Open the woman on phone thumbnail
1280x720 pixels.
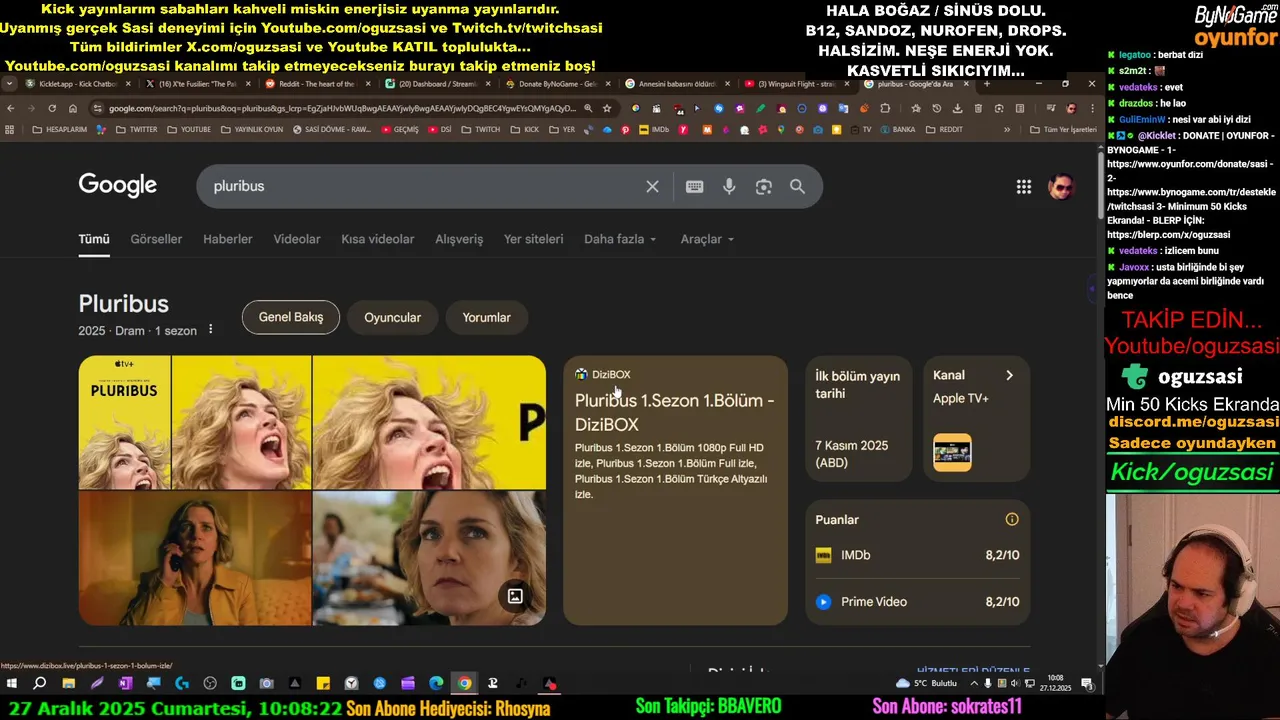[195, 558]
